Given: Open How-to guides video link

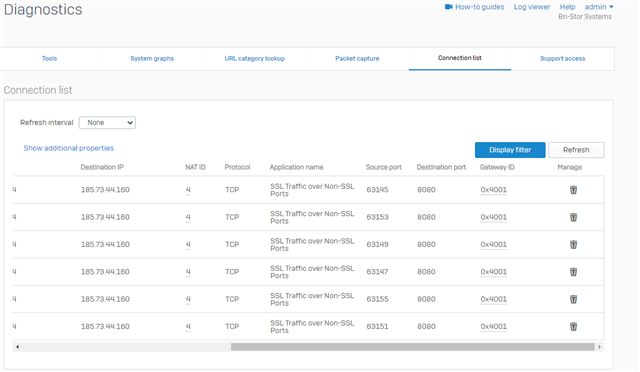Looking at the screenshot, I should pyautogui.click(x=474, y=7).
